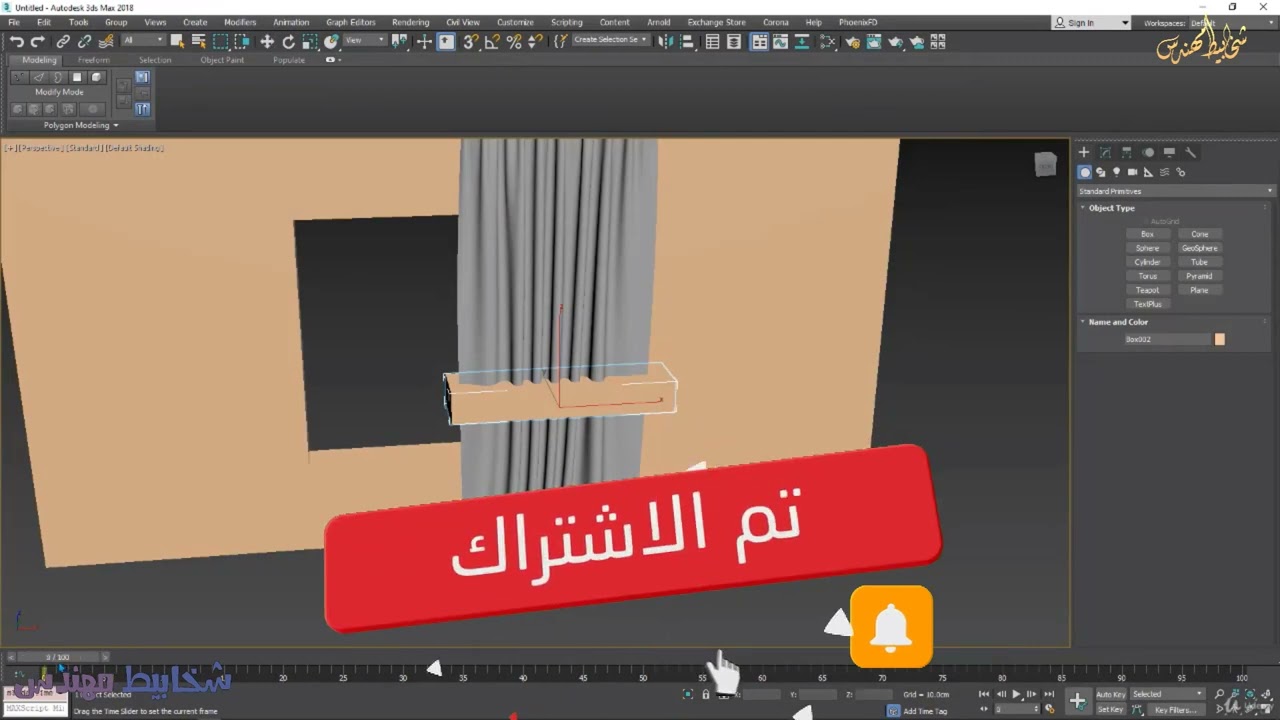
Task: Toggle the Angle Snap button
Action: coord(492,41)
